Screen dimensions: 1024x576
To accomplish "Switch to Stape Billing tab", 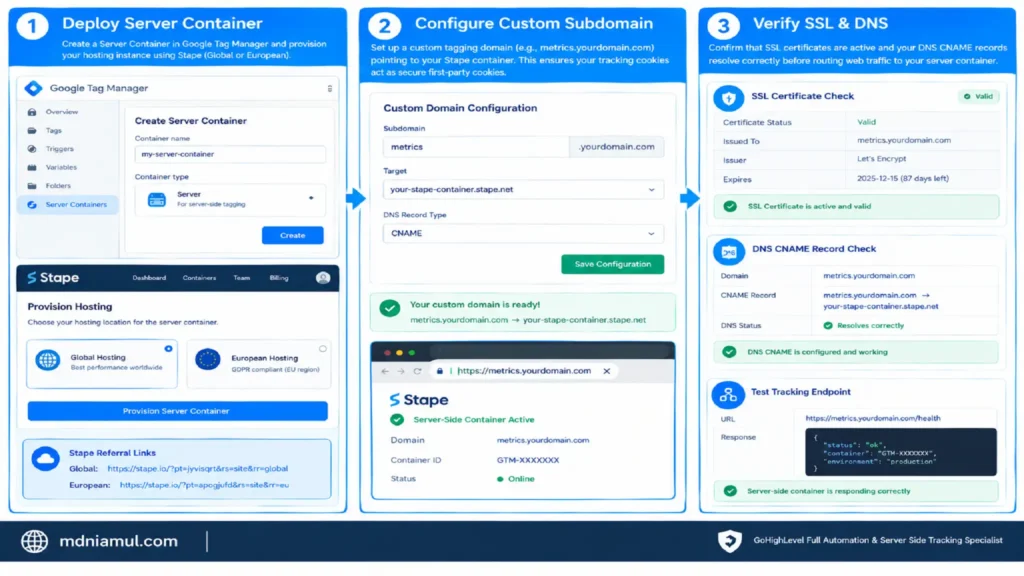I will (279, 278).
